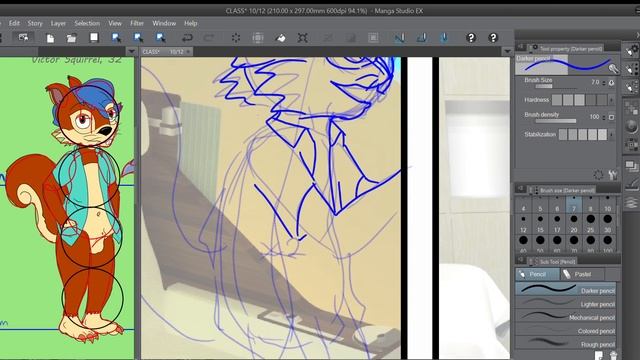
Task: Select the third Hardness level box
Action: [x=579, y=100]
